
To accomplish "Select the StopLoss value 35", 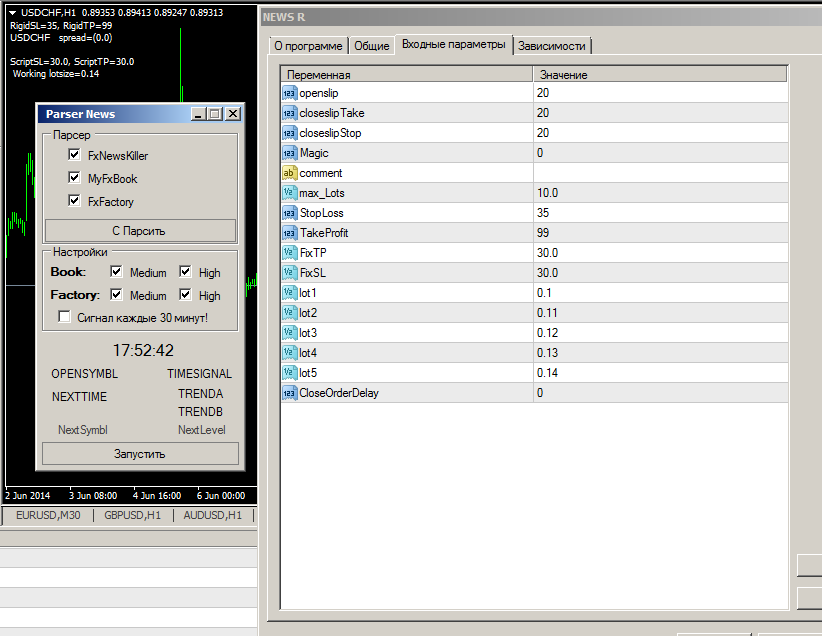I will point(661,213).
